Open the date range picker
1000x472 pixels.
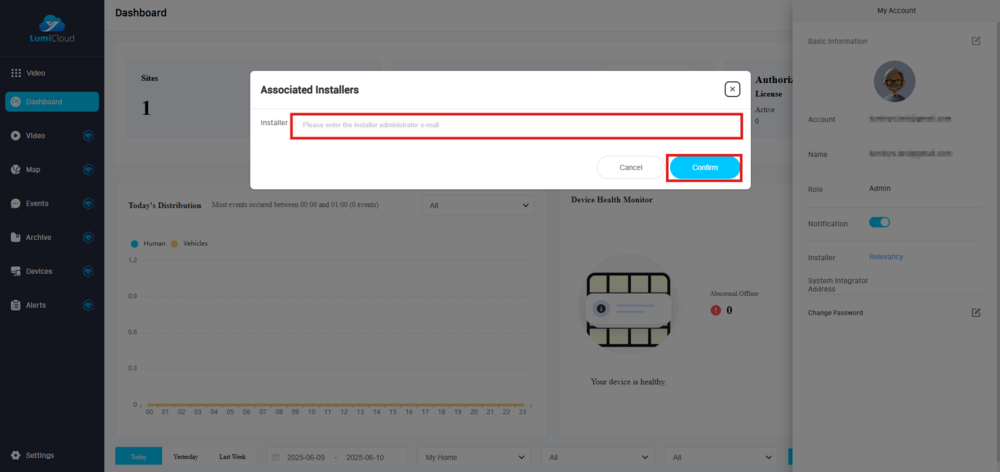(x=337, y=457)
